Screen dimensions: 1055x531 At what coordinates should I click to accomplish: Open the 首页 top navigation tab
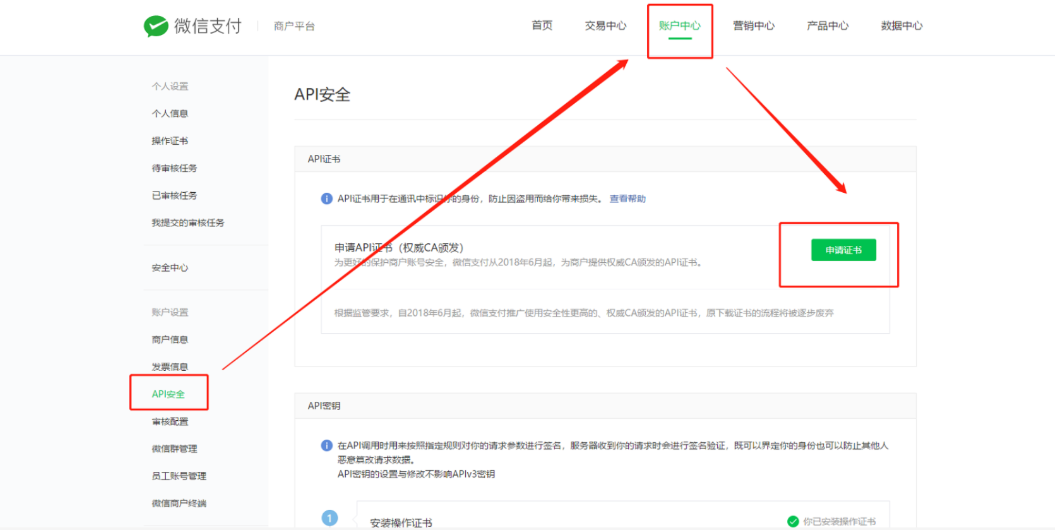[x=542, y=26]
